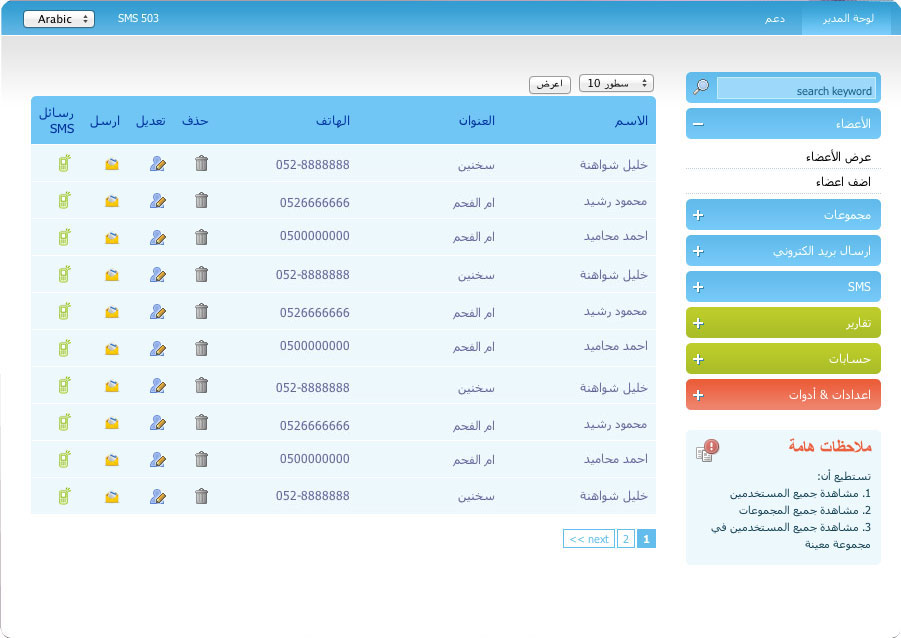The image size is (901, 638).
Task: Go to next page of results
Action: coord(588,539)
